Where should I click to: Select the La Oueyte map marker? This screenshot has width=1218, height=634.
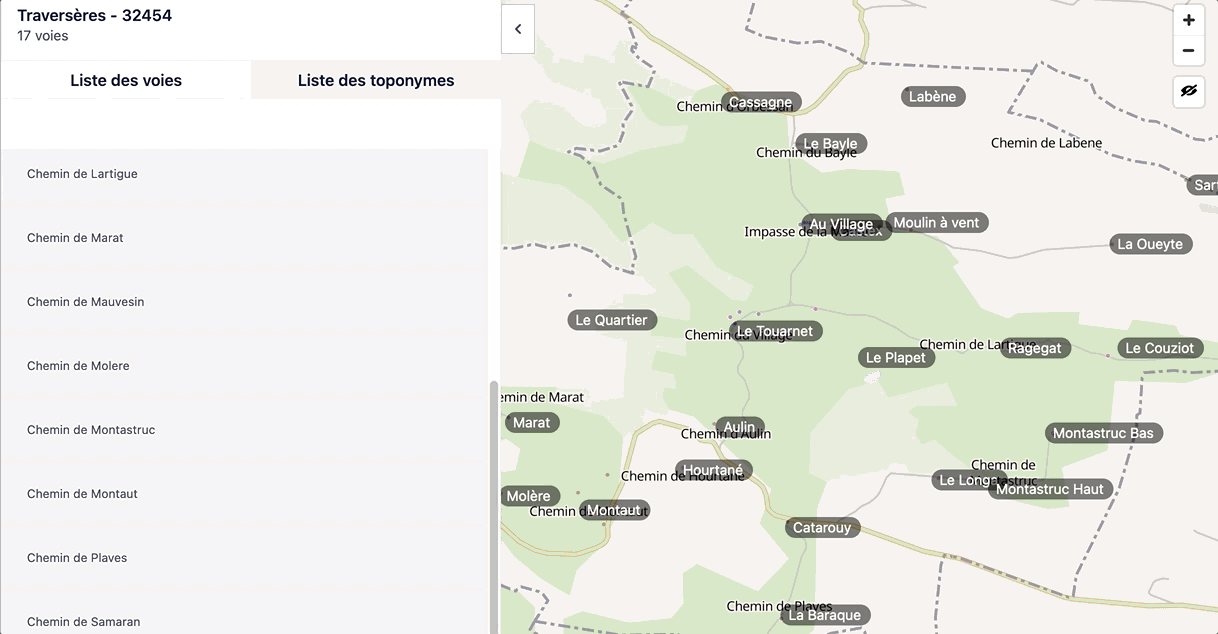click(x=1150, y=244)
